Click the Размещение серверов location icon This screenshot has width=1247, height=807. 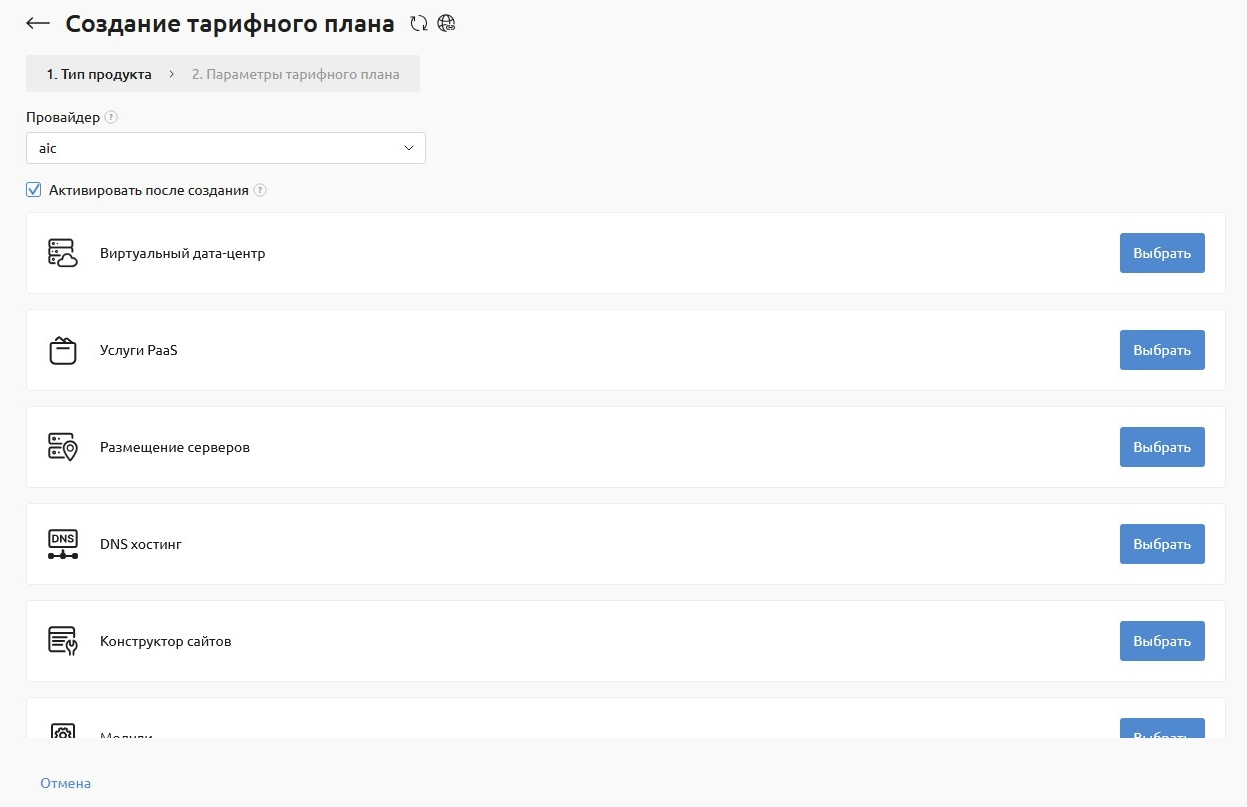(x=63, y=447)
